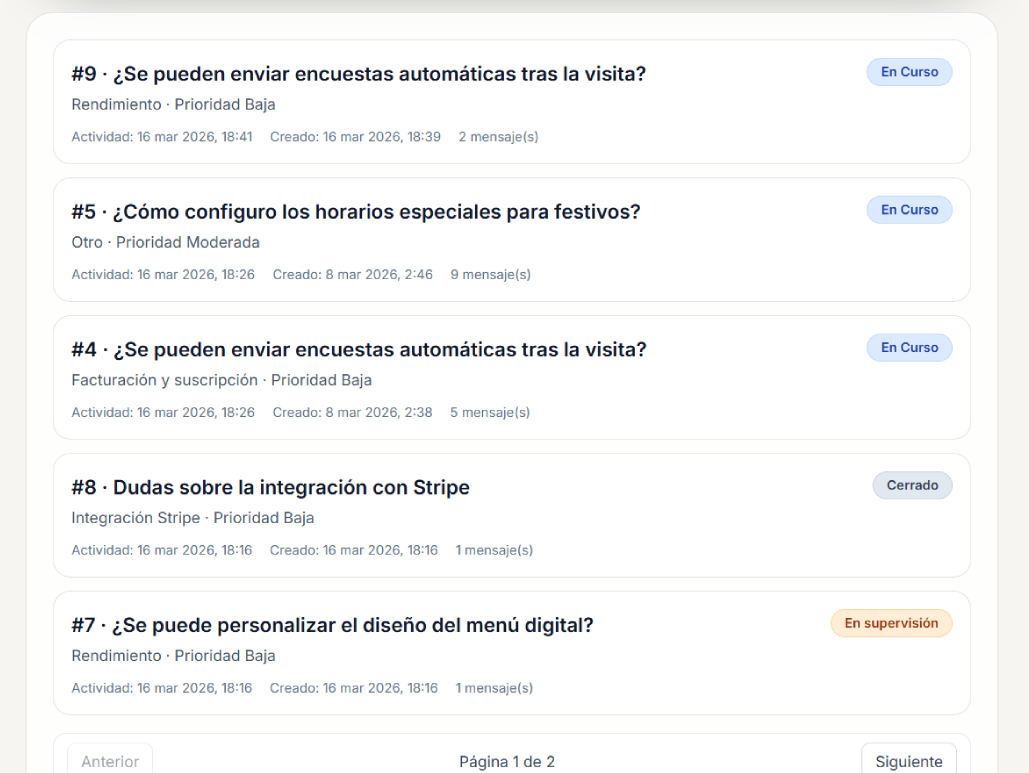This screenshot has width=1029, height=773.
Task: Click the En Curso badge on ticket #5
Action: point(908,209)
